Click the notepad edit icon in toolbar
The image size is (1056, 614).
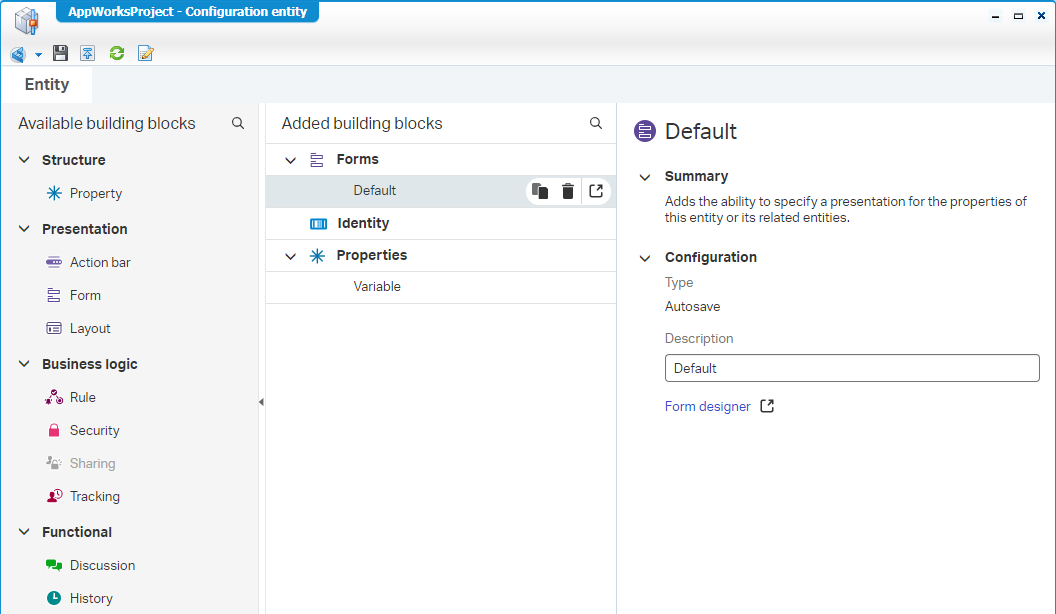coord(146,53)
